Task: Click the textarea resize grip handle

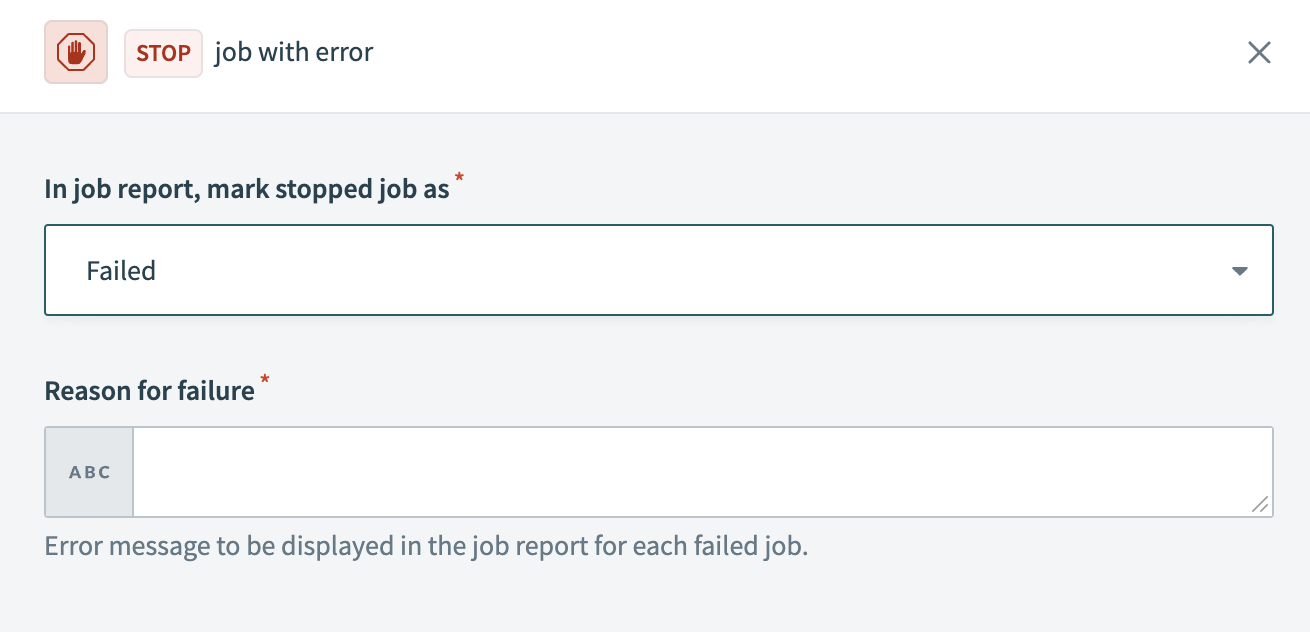Action: tap(1261, 505)
